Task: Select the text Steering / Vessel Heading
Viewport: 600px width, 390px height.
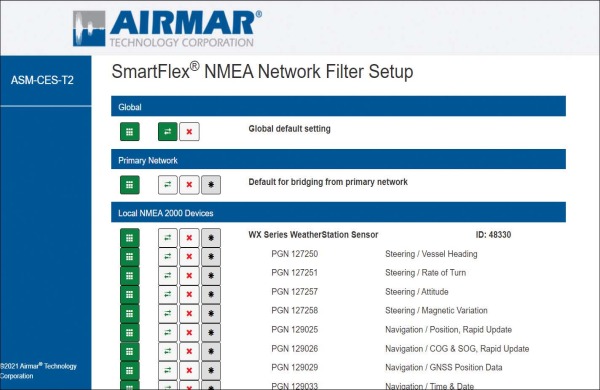Action: [431, 254]
